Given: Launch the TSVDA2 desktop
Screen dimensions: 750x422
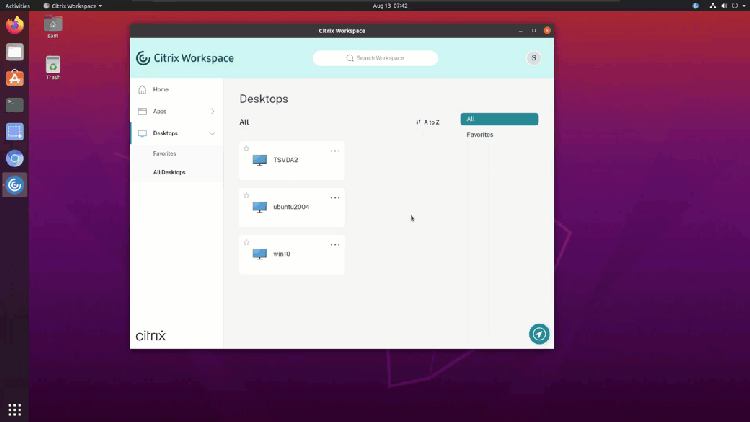Looking at the screenshot, I should click(x=292, y=160).
